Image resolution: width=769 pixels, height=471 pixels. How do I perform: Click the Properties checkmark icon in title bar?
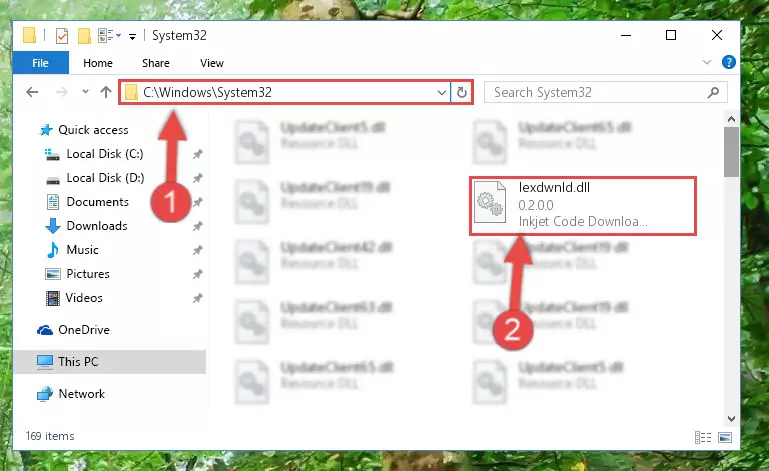tap(62, 36)
